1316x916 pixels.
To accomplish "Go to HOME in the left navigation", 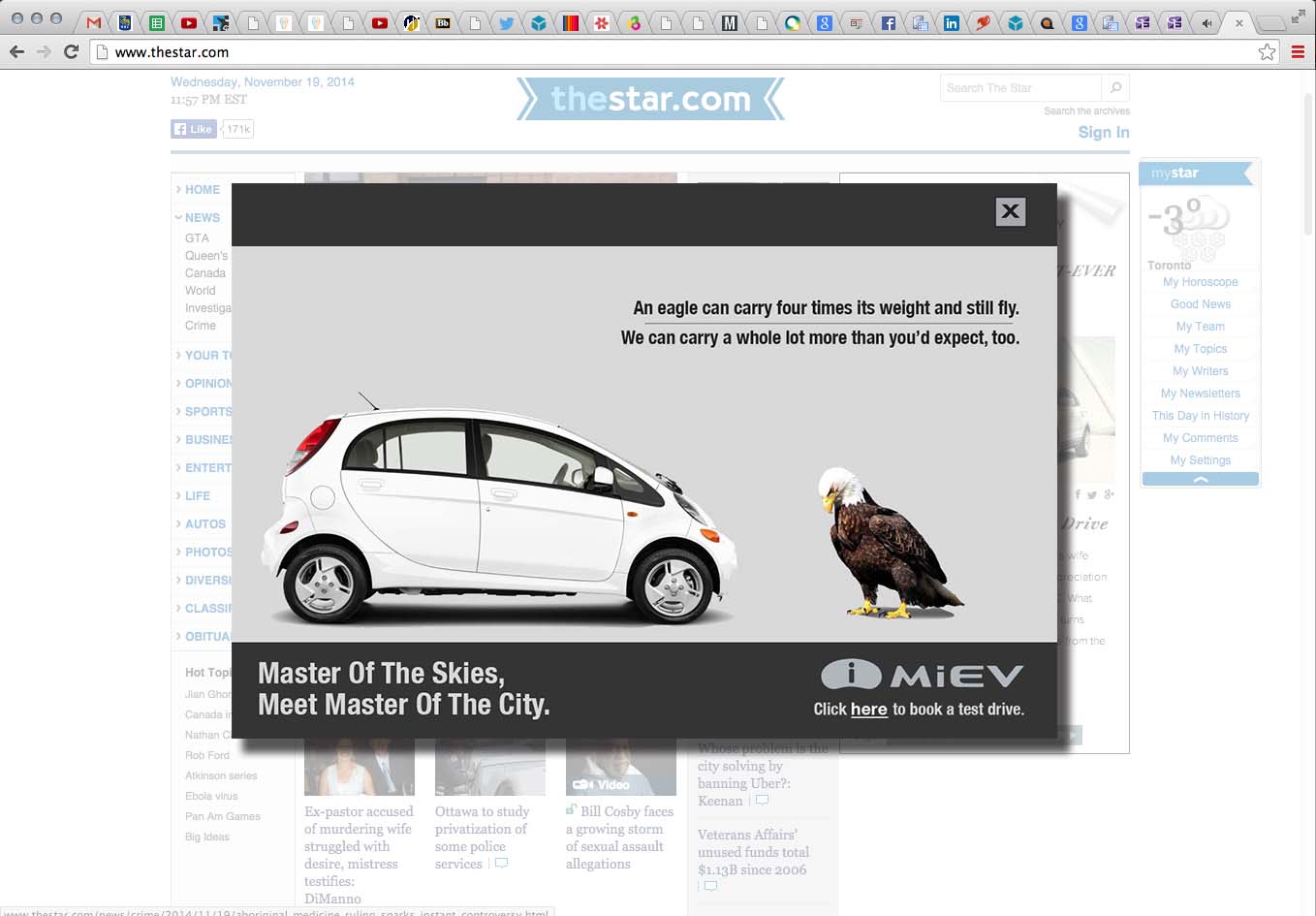I will coord(203,189).
